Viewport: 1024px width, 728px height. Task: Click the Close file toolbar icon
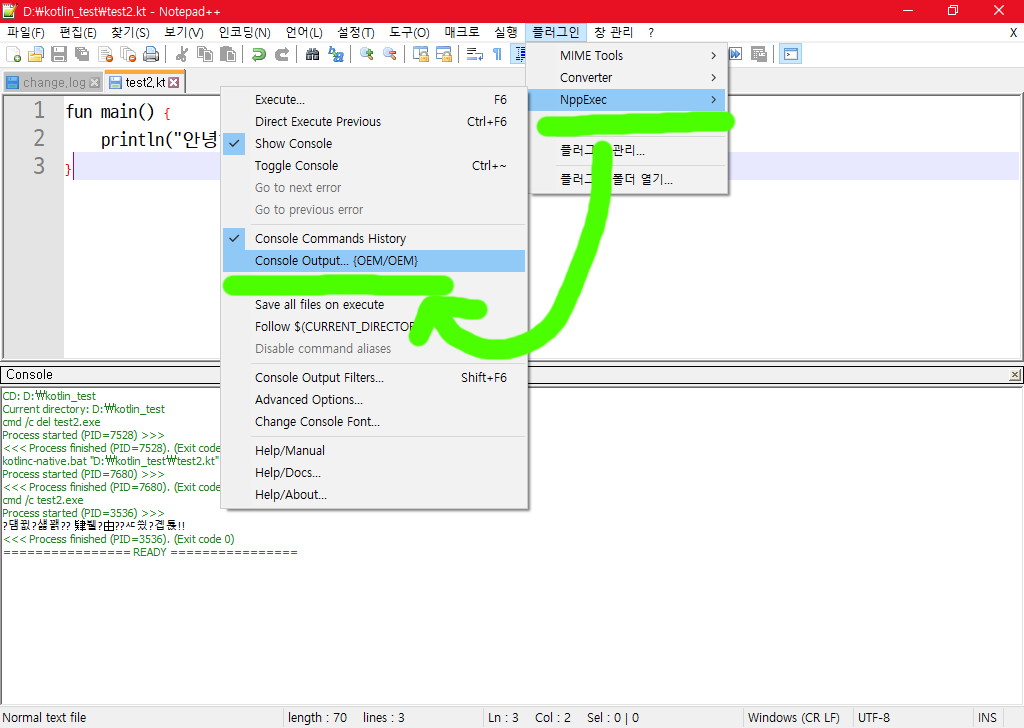click(x=105, y=54)
